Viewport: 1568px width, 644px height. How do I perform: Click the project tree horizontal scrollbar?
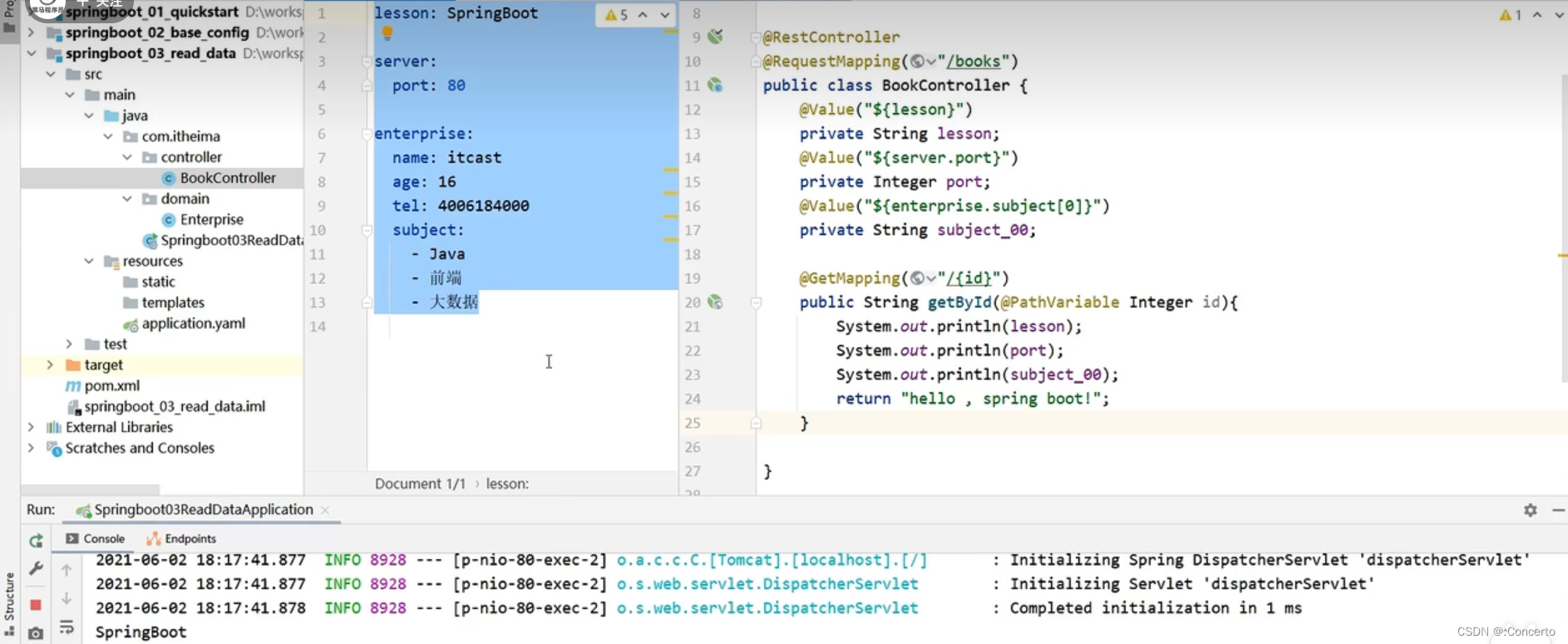click(x=90, y=489)
